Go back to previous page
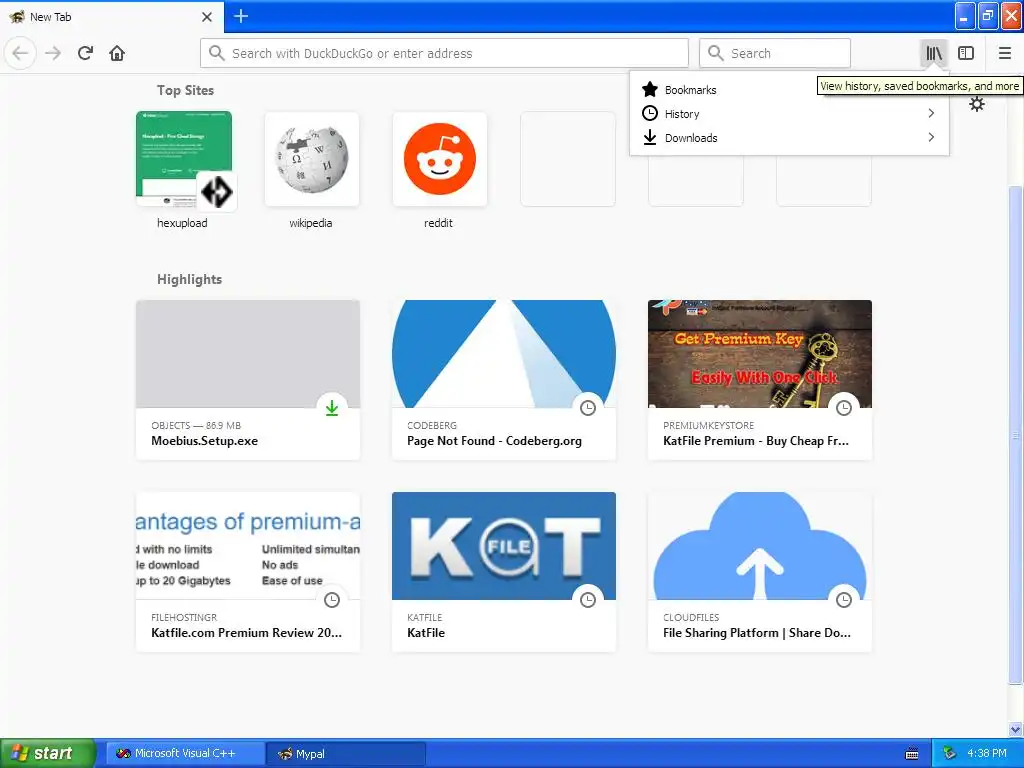The image size is (1024, 768). point(20,53)
